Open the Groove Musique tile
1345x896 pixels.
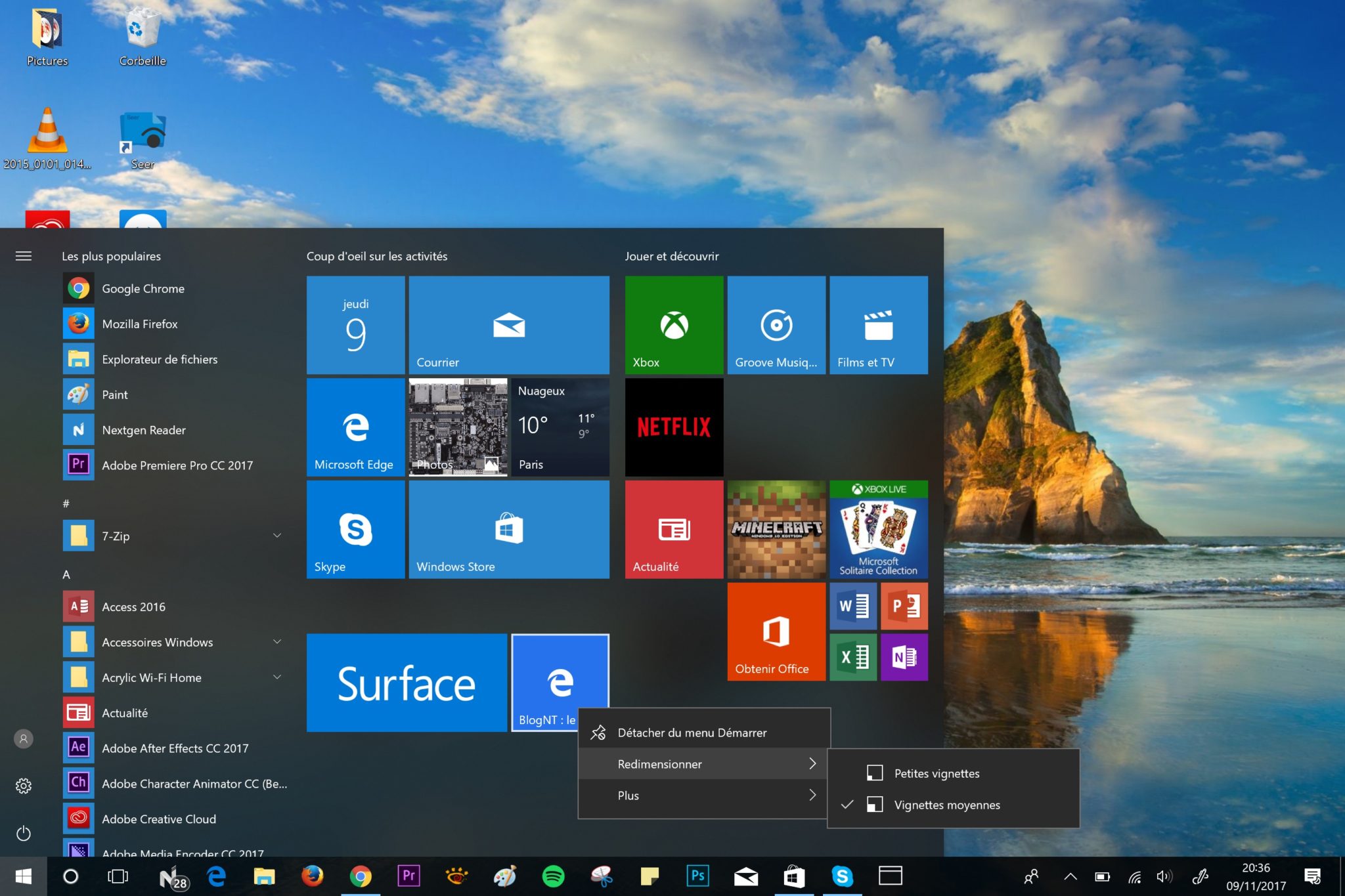(x=776, y=325)
